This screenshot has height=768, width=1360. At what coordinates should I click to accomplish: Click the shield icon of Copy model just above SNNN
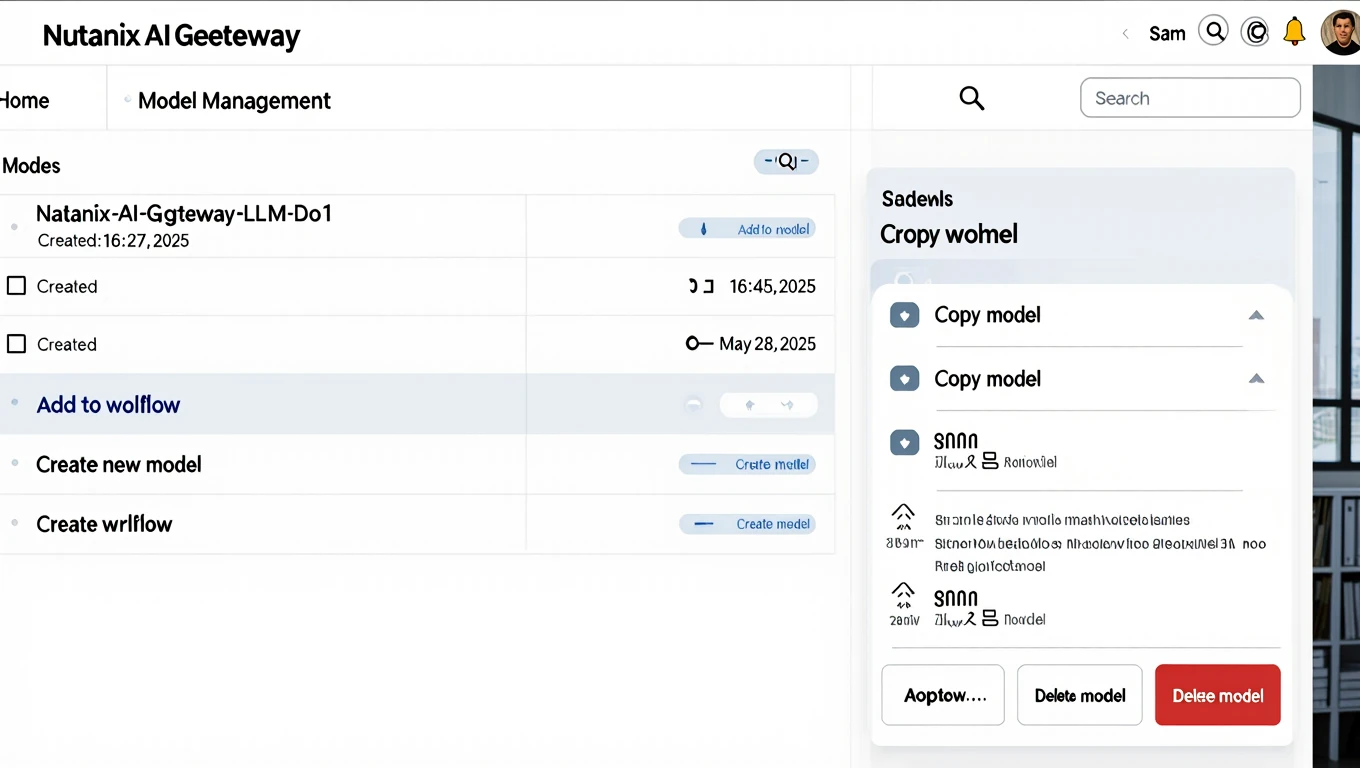pos(904,379)
